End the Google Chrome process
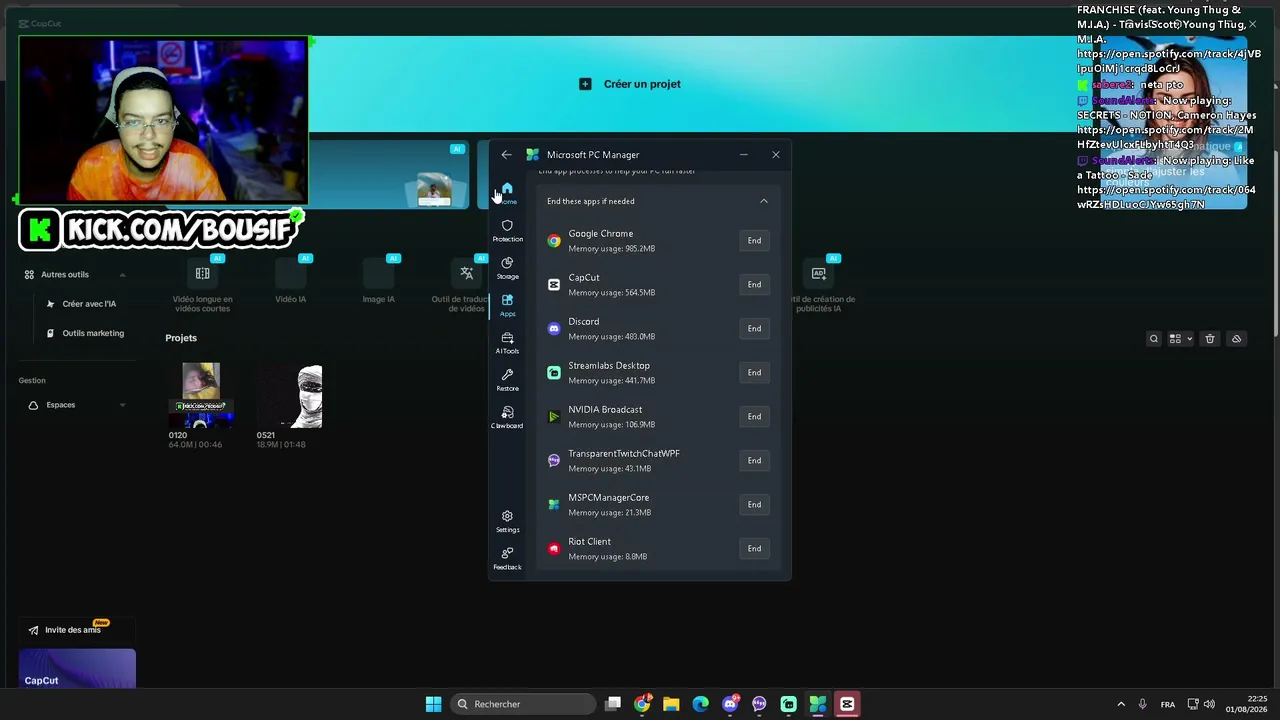The width and height of the screenshot is (1280, 720). point(754,241)
